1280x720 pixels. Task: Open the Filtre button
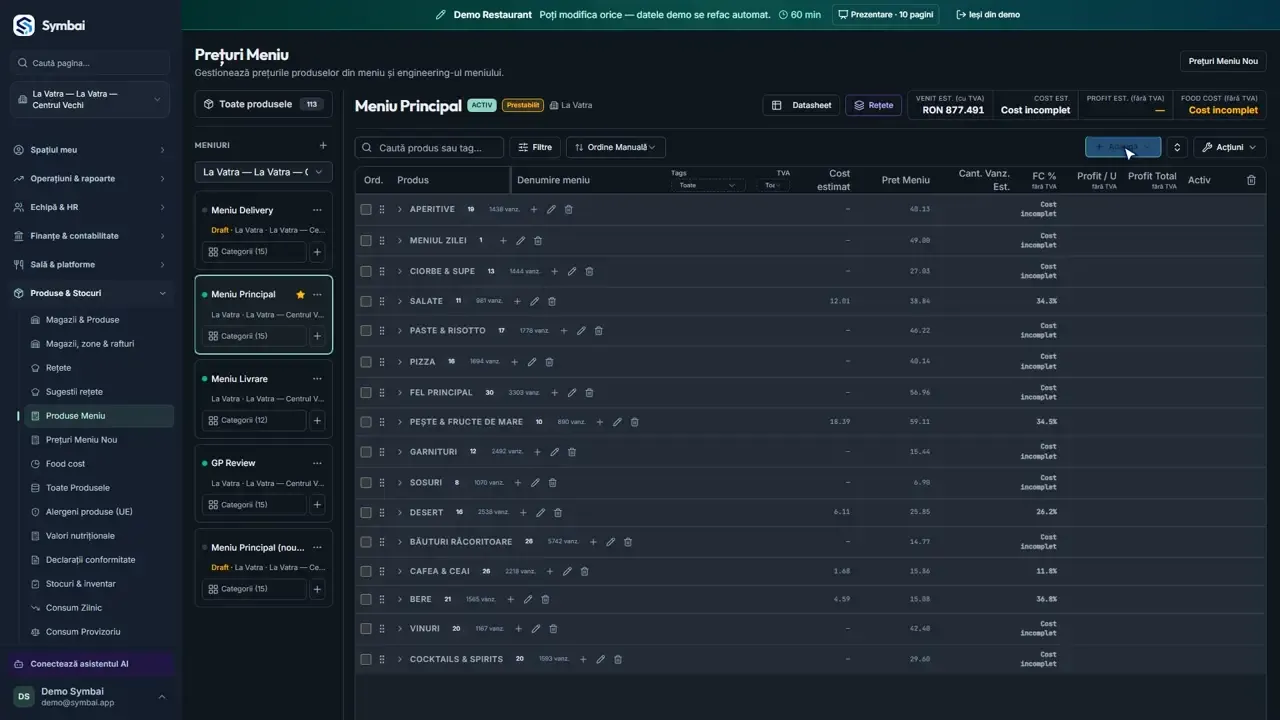pyautogui.click(x=534, y=147)
